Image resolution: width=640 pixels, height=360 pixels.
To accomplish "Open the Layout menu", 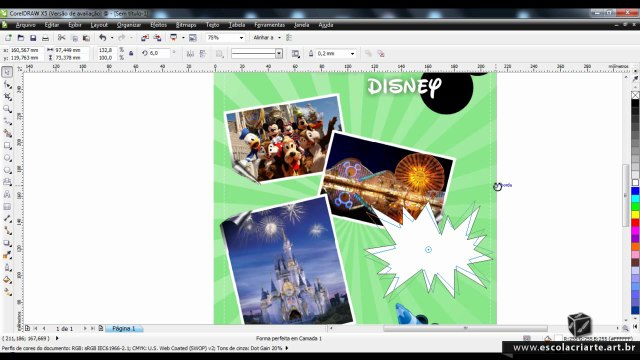I will click(99, 25).
